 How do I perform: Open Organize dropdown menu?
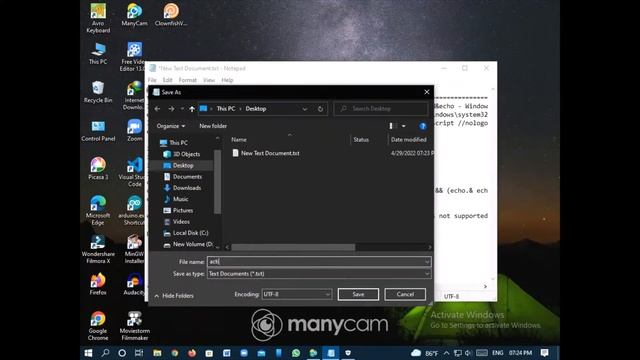171,126
